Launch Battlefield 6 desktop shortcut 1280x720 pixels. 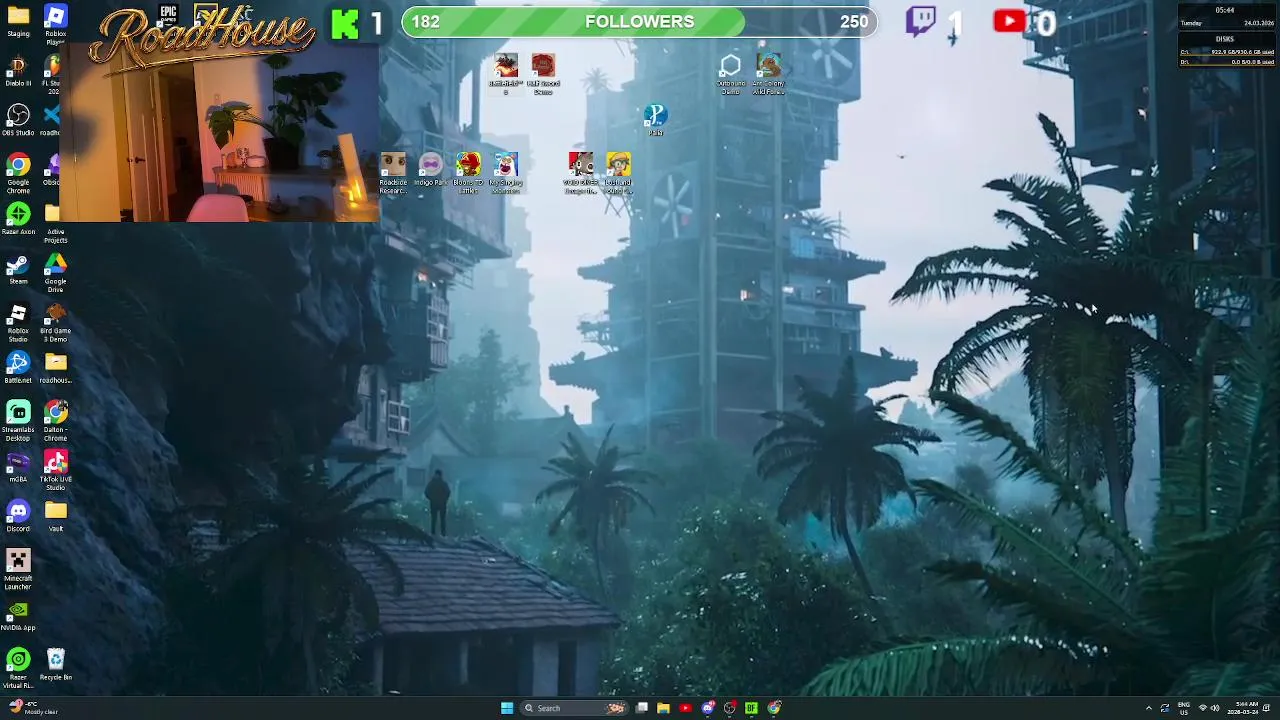506,74
